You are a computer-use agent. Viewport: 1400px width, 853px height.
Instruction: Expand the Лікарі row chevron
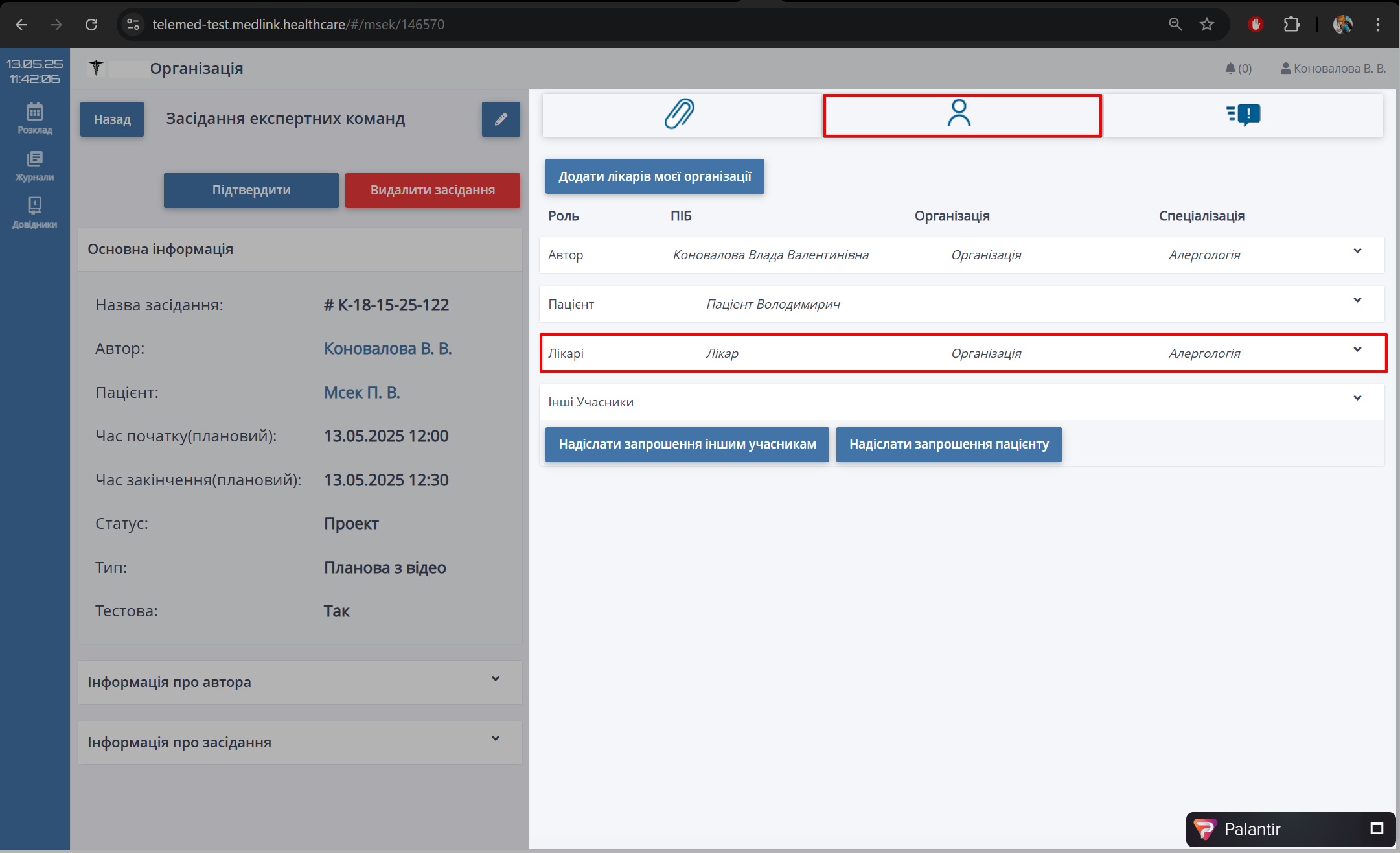[x=1357, y=349]
